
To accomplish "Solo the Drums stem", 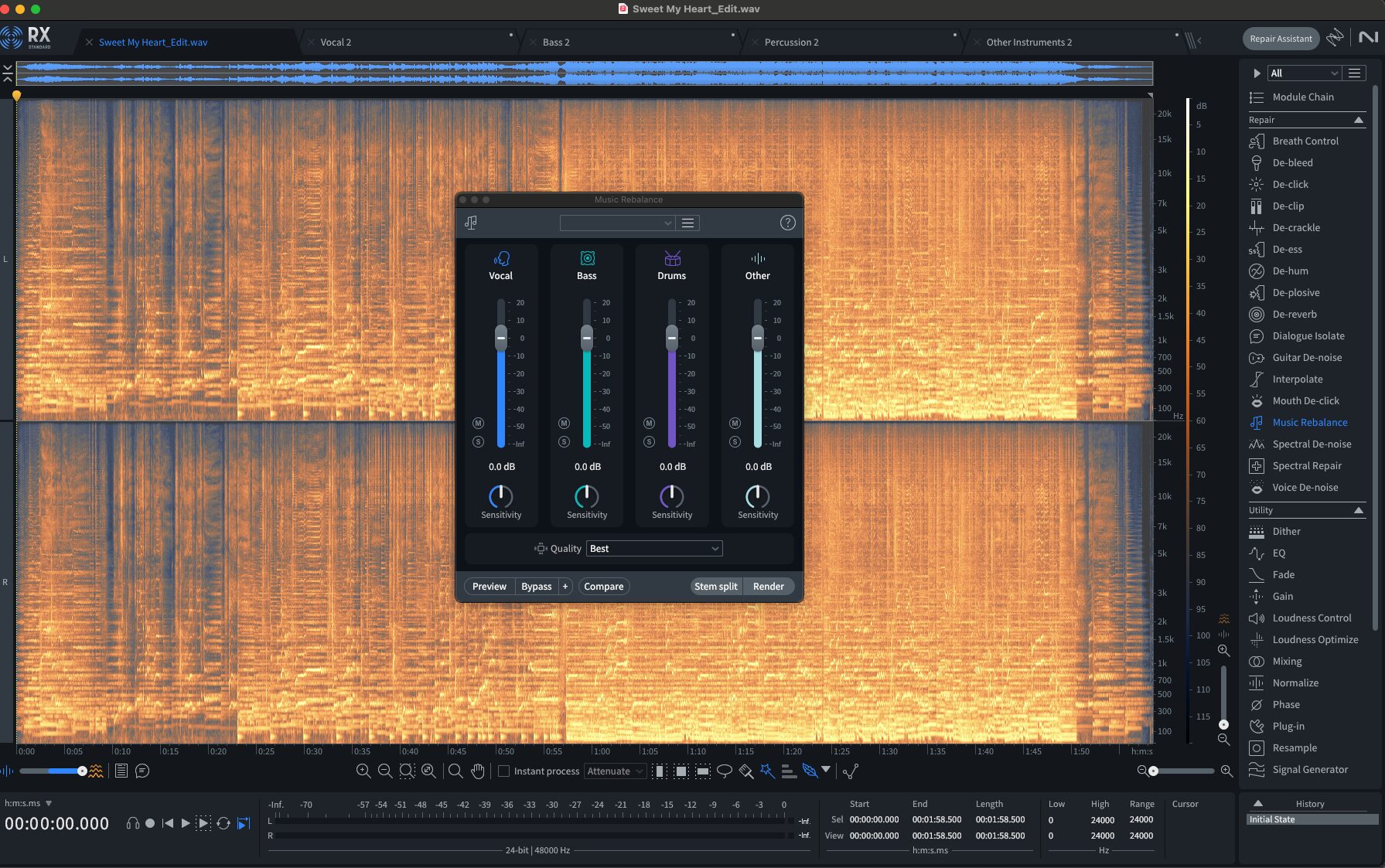I will click(x=649, y=442).
